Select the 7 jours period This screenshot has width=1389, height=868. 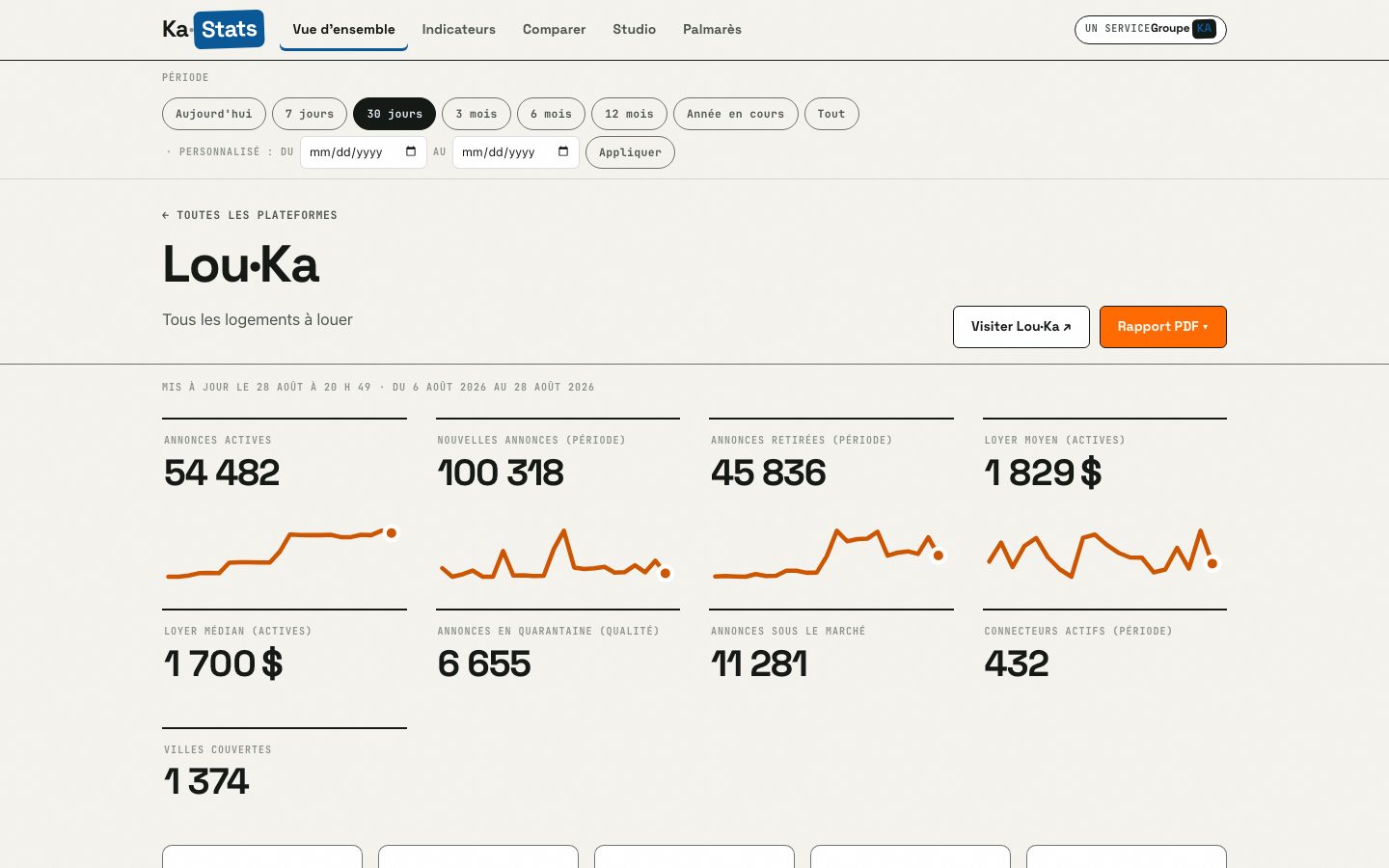pos(310,114)
